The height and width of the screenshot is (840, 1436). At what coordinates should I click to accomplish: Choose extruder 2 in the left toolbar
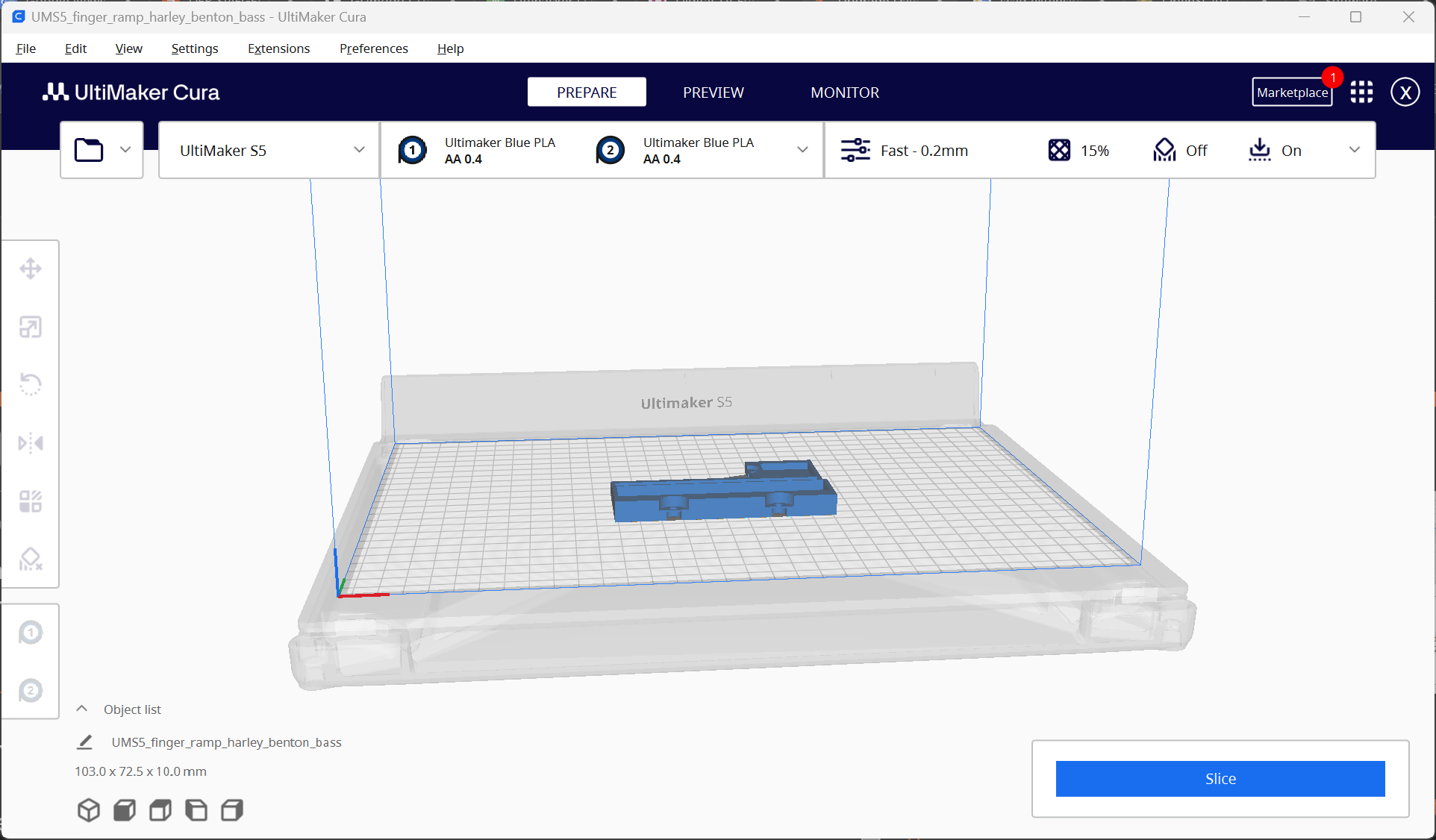[31, 691]
